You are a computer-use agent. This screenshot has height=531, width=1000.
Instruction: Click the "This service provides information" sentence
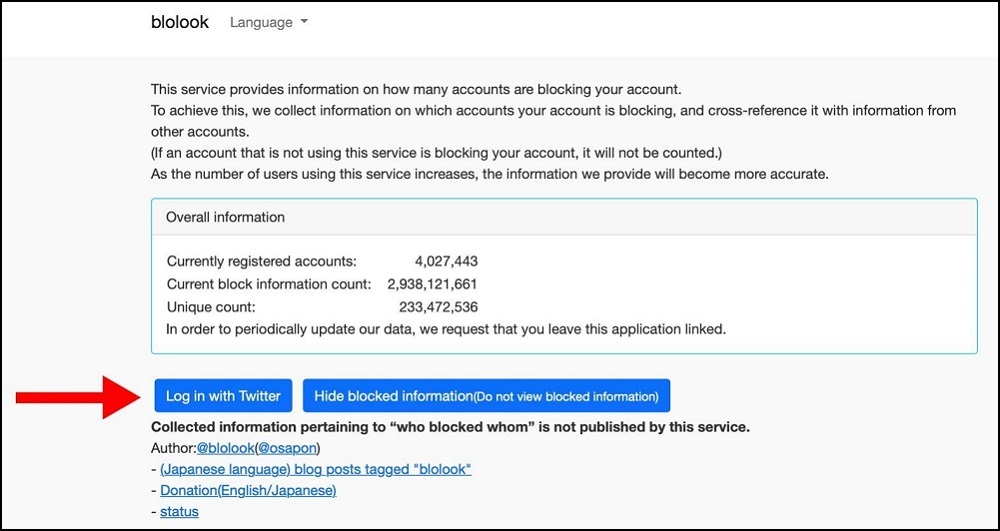416,89
